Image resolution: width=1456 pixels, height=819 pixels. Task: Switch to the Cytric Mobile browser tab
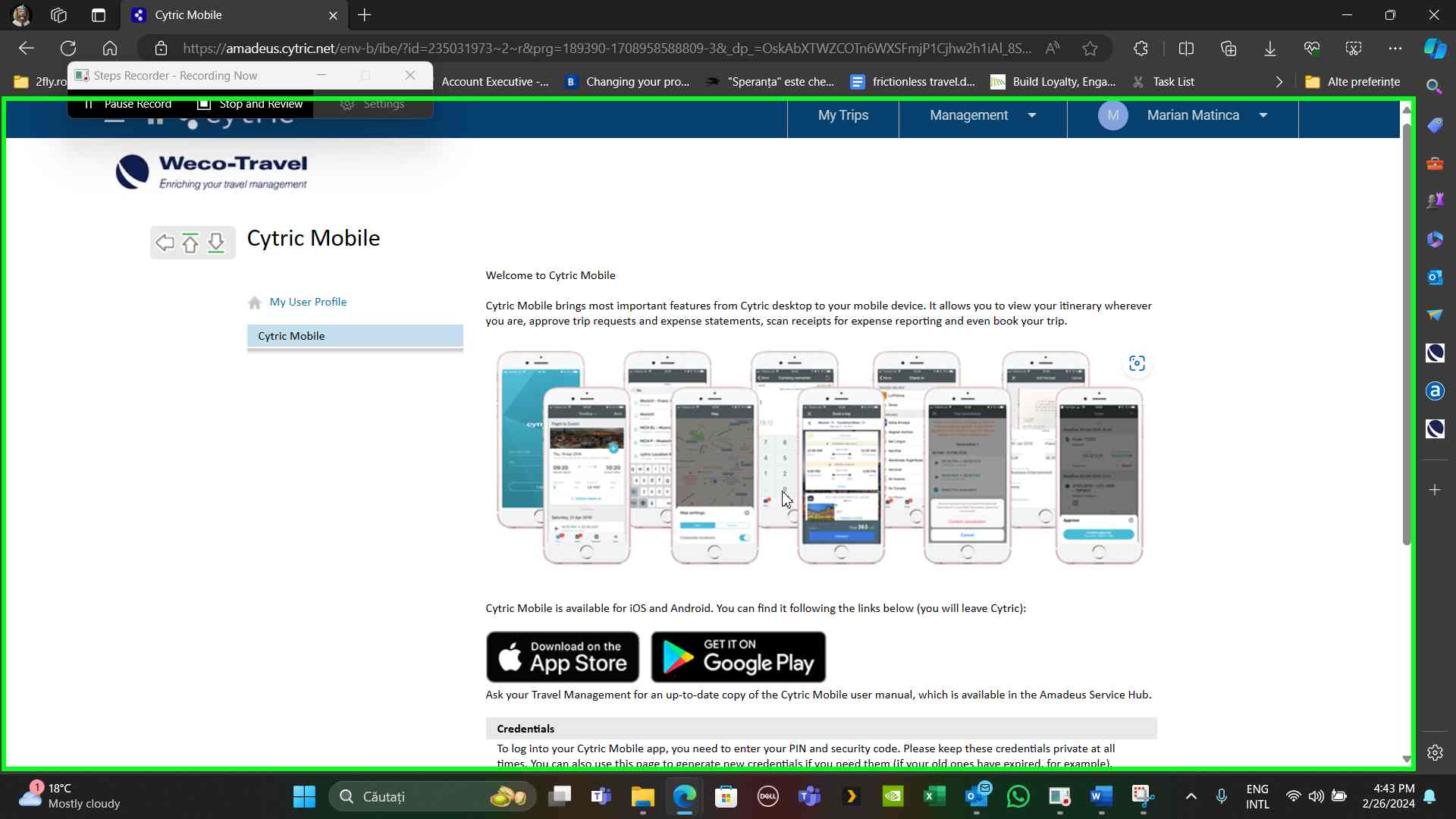point(234,15)
